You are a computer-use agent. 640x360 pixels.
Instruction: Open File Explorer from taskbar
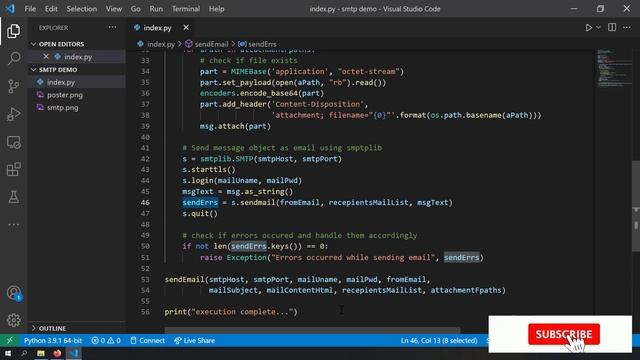tap(41, 353)
